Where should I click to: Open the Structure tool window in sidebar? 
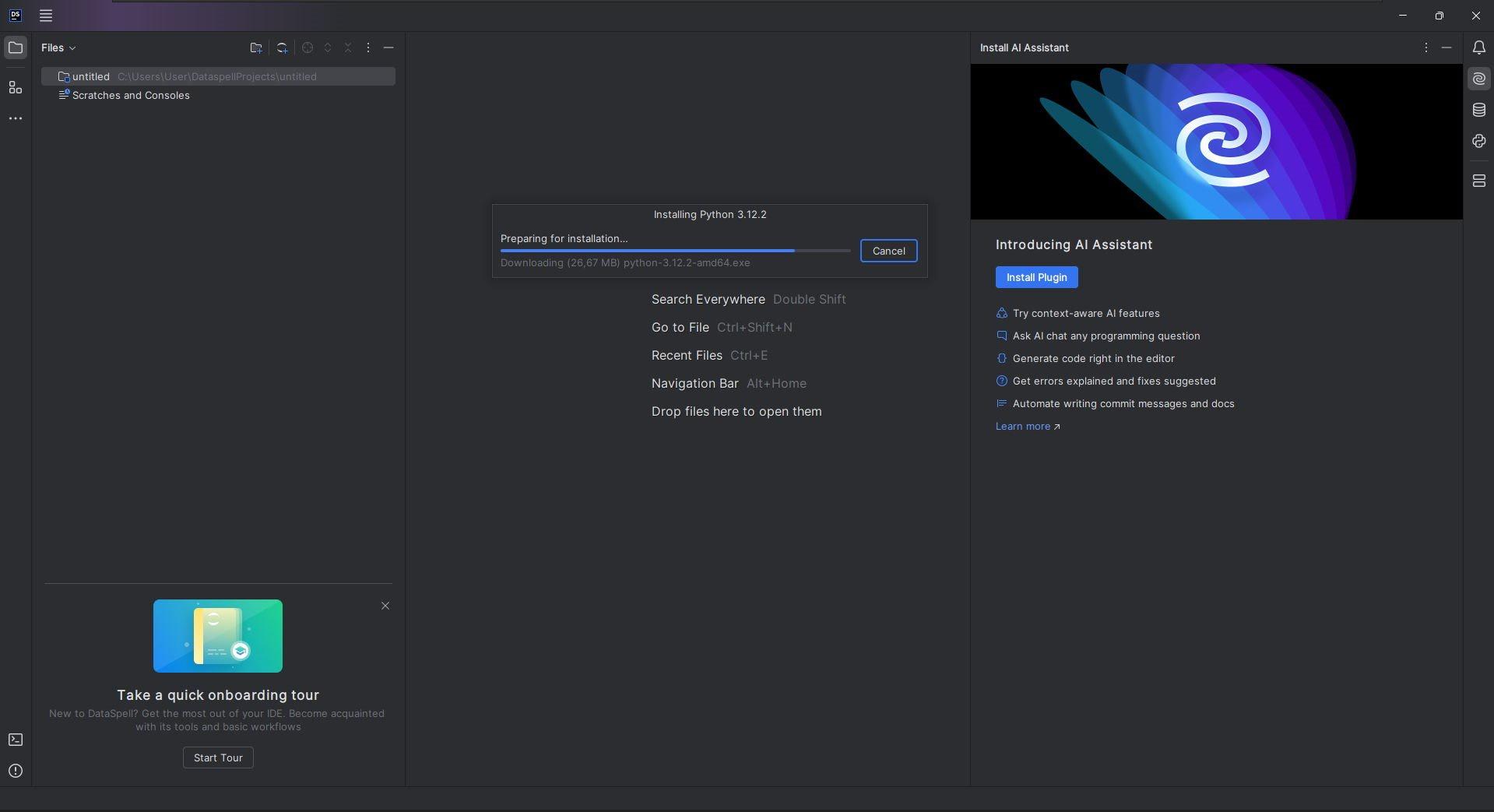pyautogui.click(x=16, y=87)
